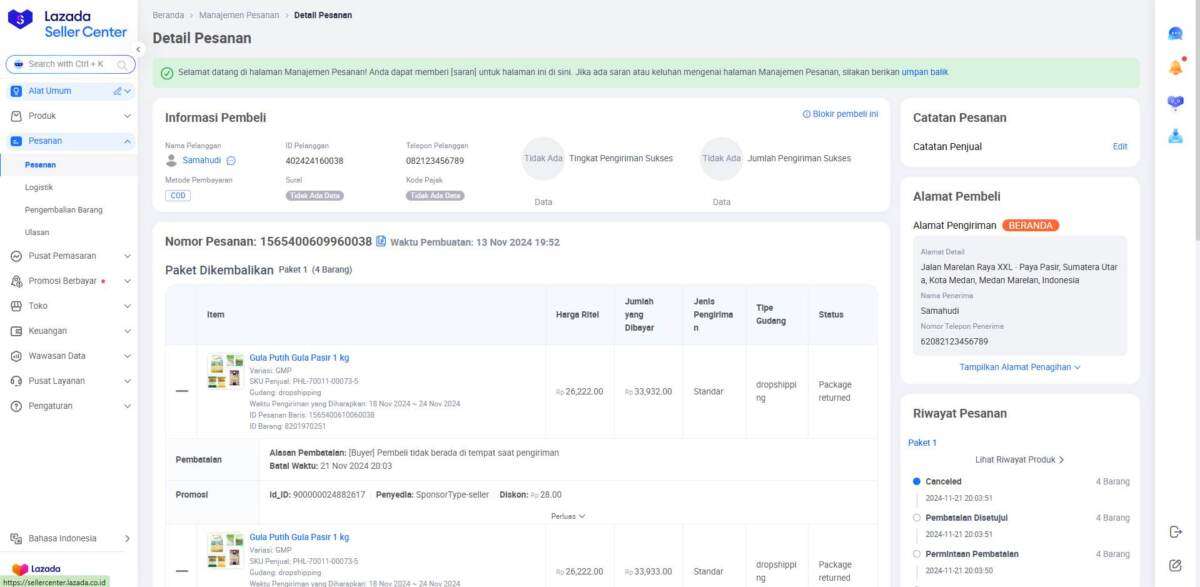Expand the Promosi Berbayar chevron

127,281
